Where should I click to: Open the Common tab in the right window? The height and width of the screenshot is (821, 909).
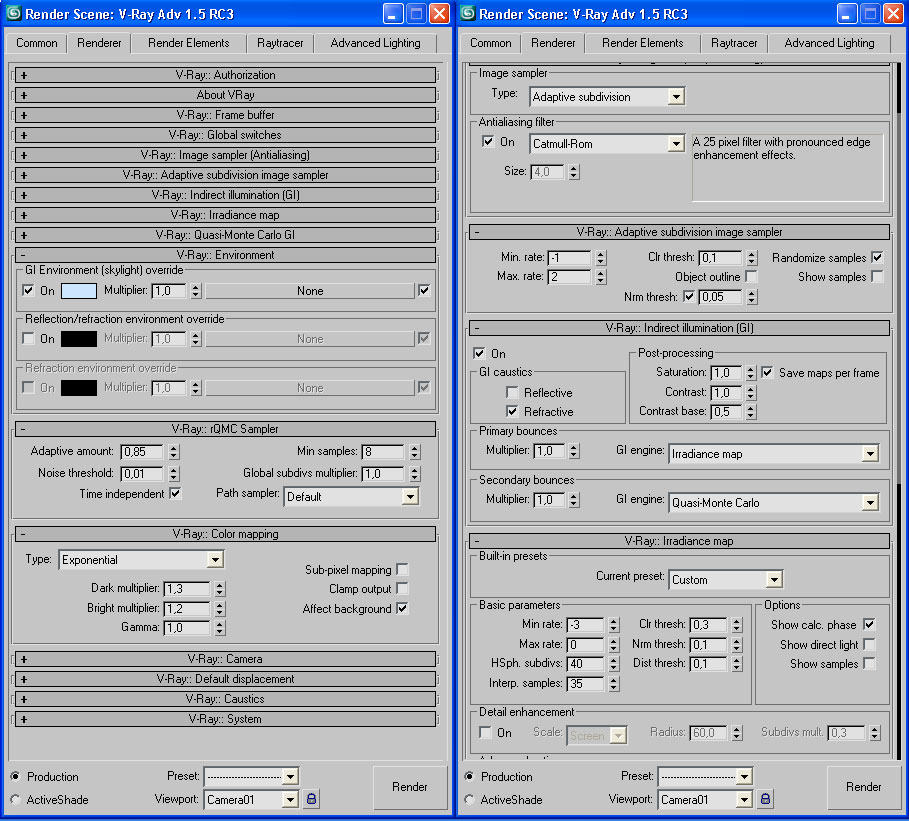pos(490,43)
